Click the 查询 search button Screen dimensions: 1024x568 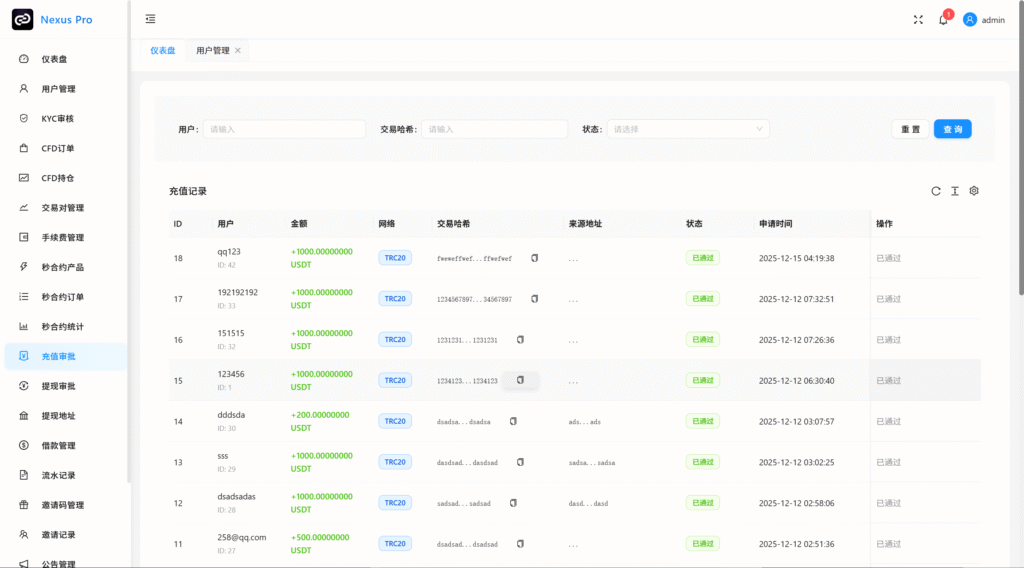click(952, 129)
